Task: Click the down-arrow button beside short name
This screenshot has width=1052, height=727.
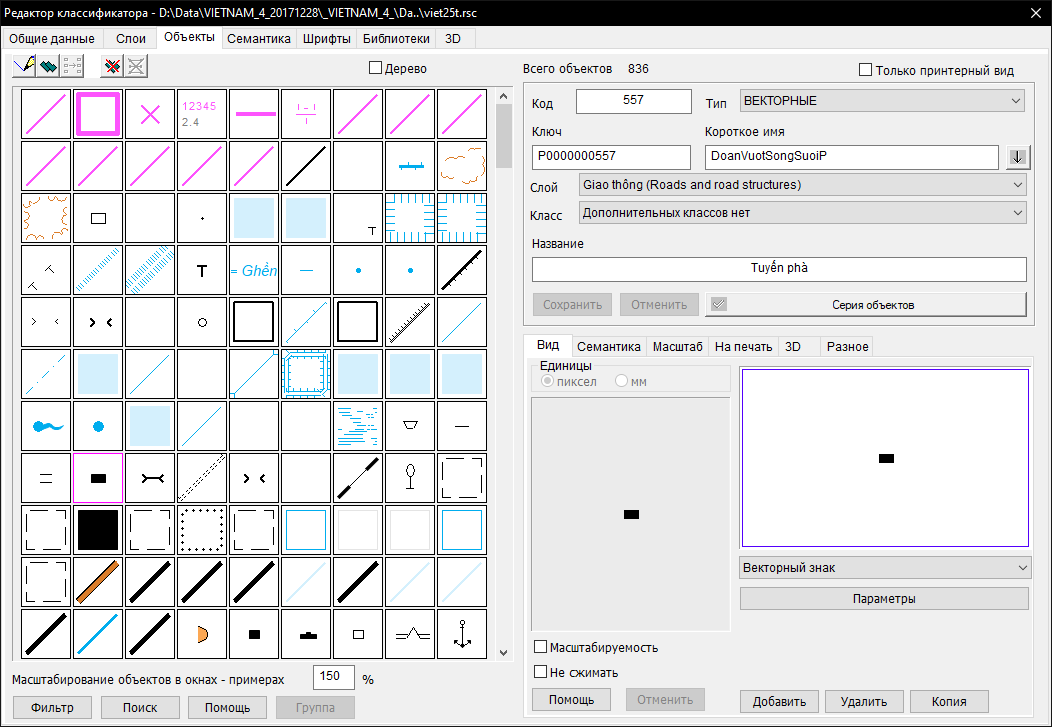Action: point(1017,157)
